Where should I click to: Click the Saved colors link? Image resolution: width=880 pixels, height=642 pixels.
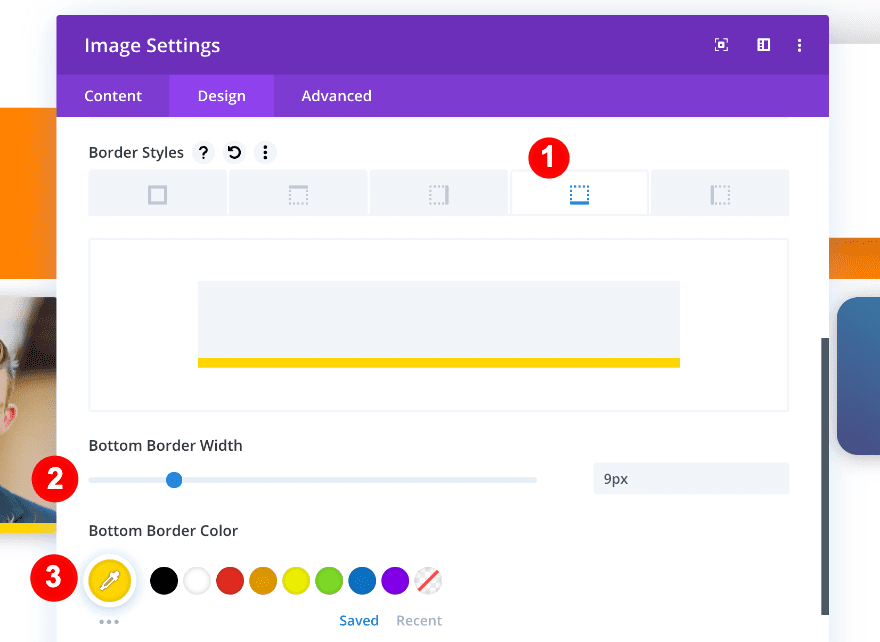coord(359,620)
